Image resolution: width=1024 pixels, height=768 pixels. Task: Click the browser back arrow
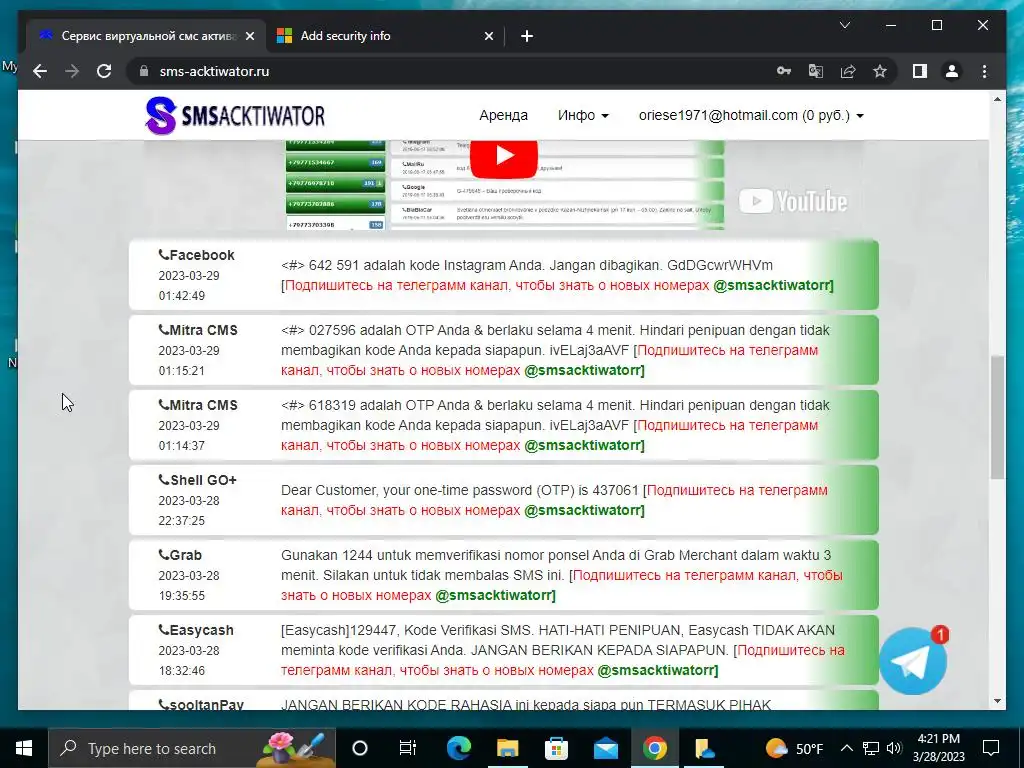coord(40,71)
